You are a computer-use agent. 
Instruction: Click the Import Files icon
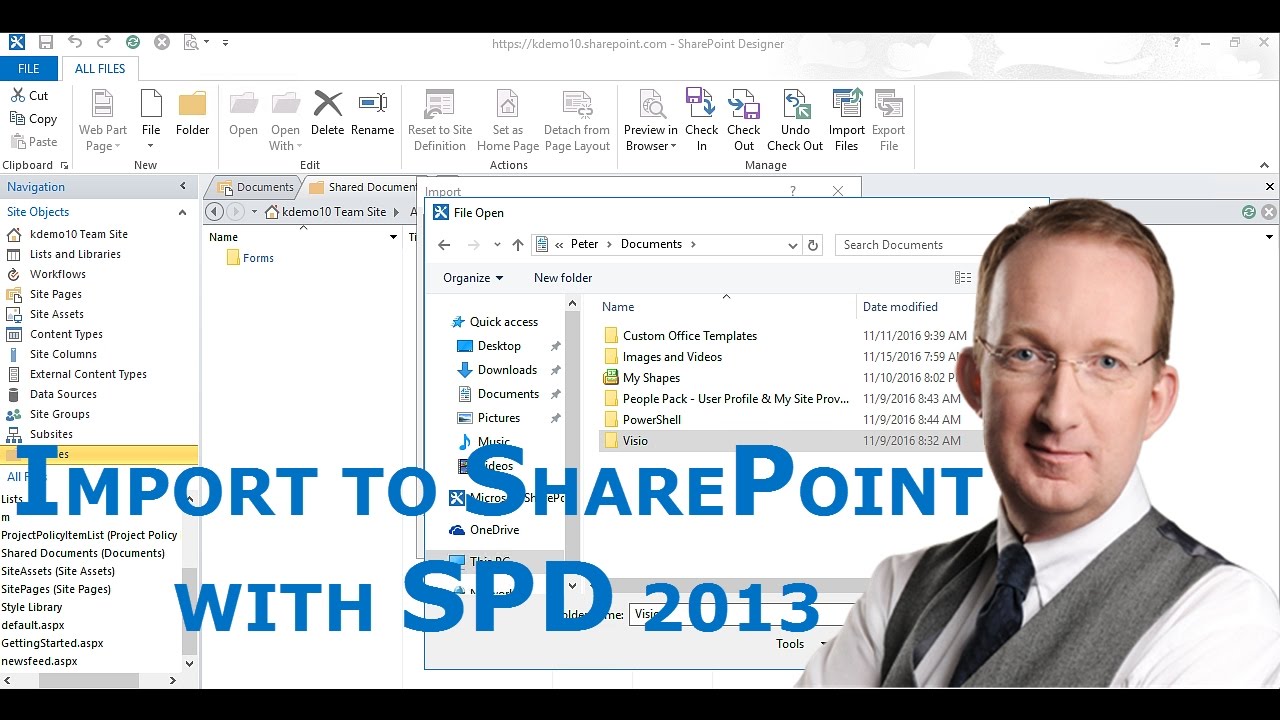847,103
